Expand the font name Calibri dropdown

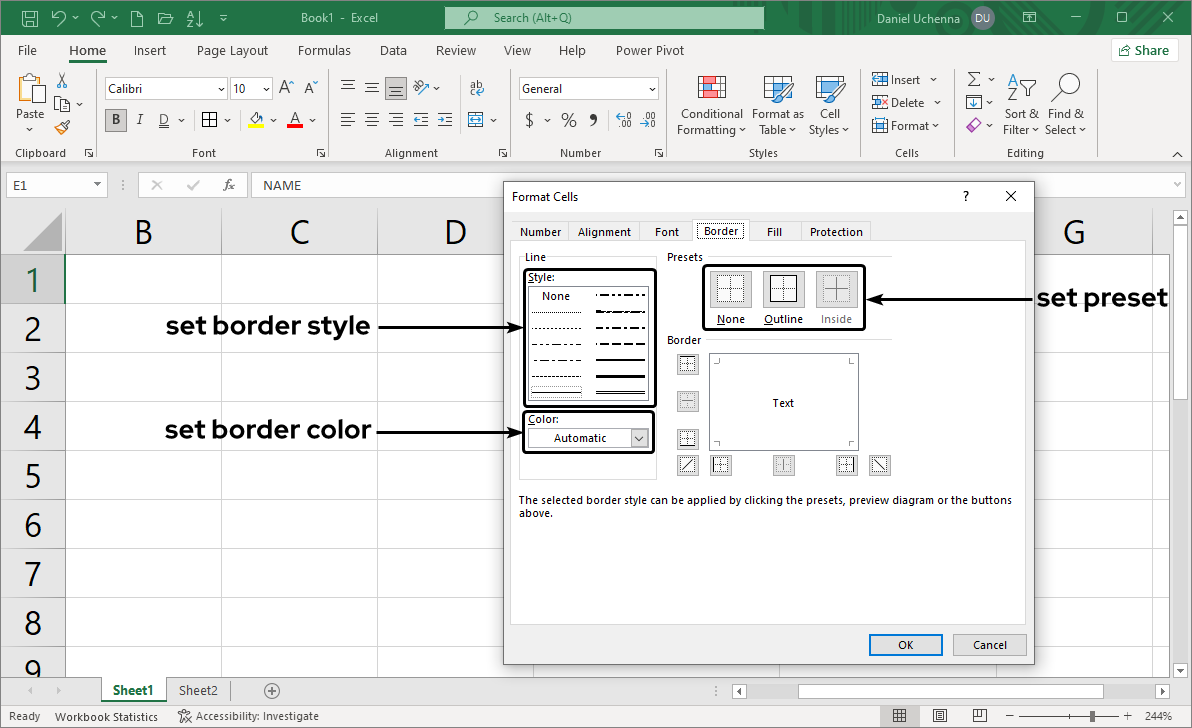(220, 89)
